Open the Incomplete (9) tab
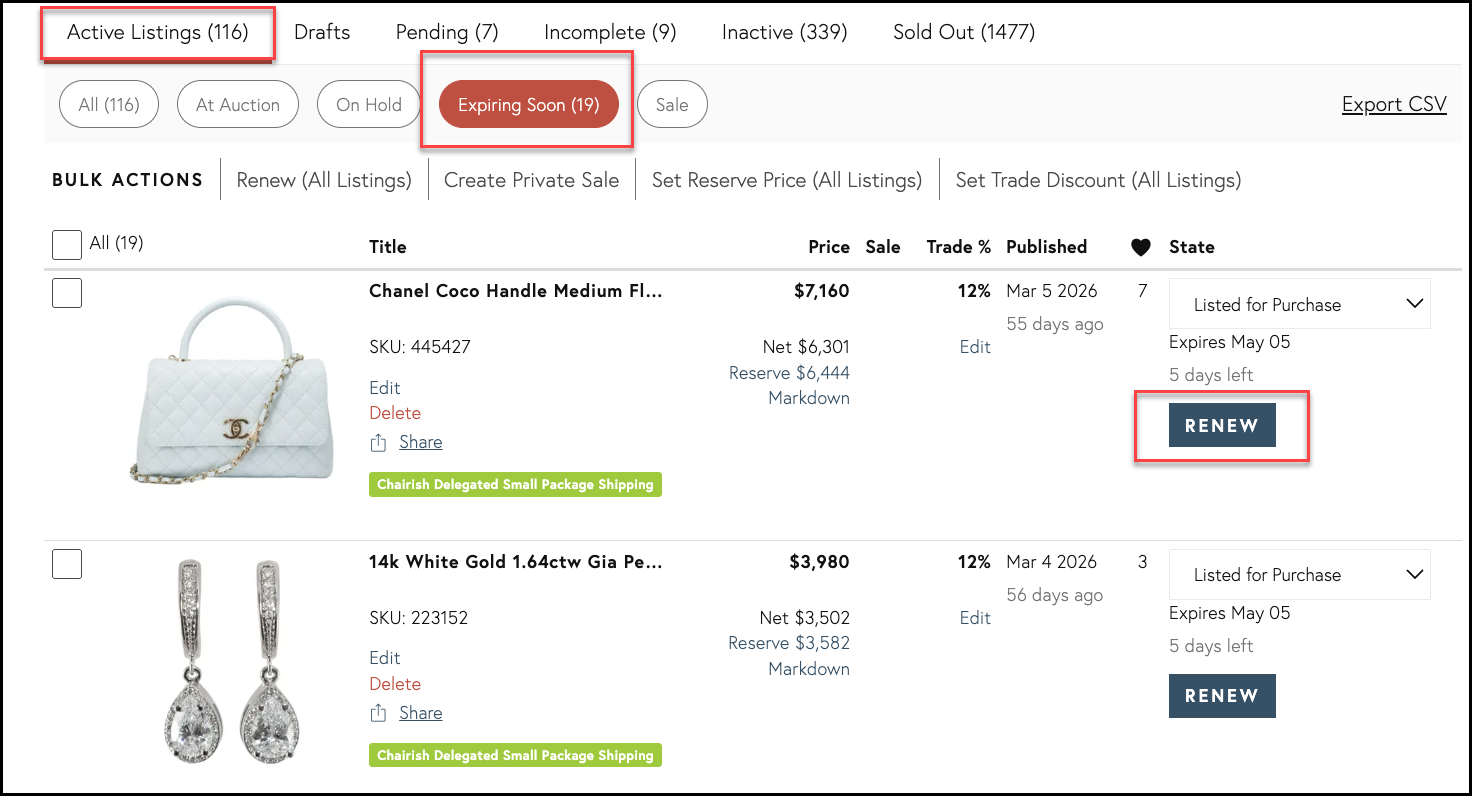The width and height of the screenshot is (1472, 796). point(610,32)
